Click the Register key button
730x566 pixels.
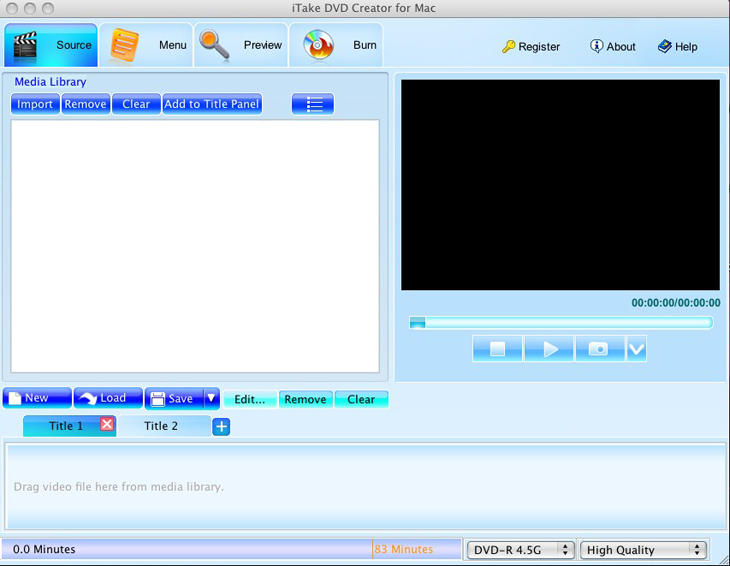click(531, 47)
